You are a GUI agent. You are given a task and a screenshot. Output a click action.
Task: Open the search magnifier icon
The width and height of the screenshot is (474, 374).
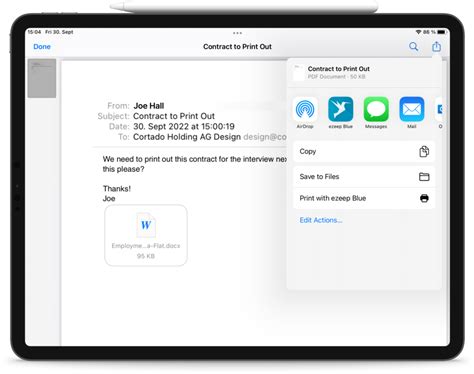coord(413,47)
